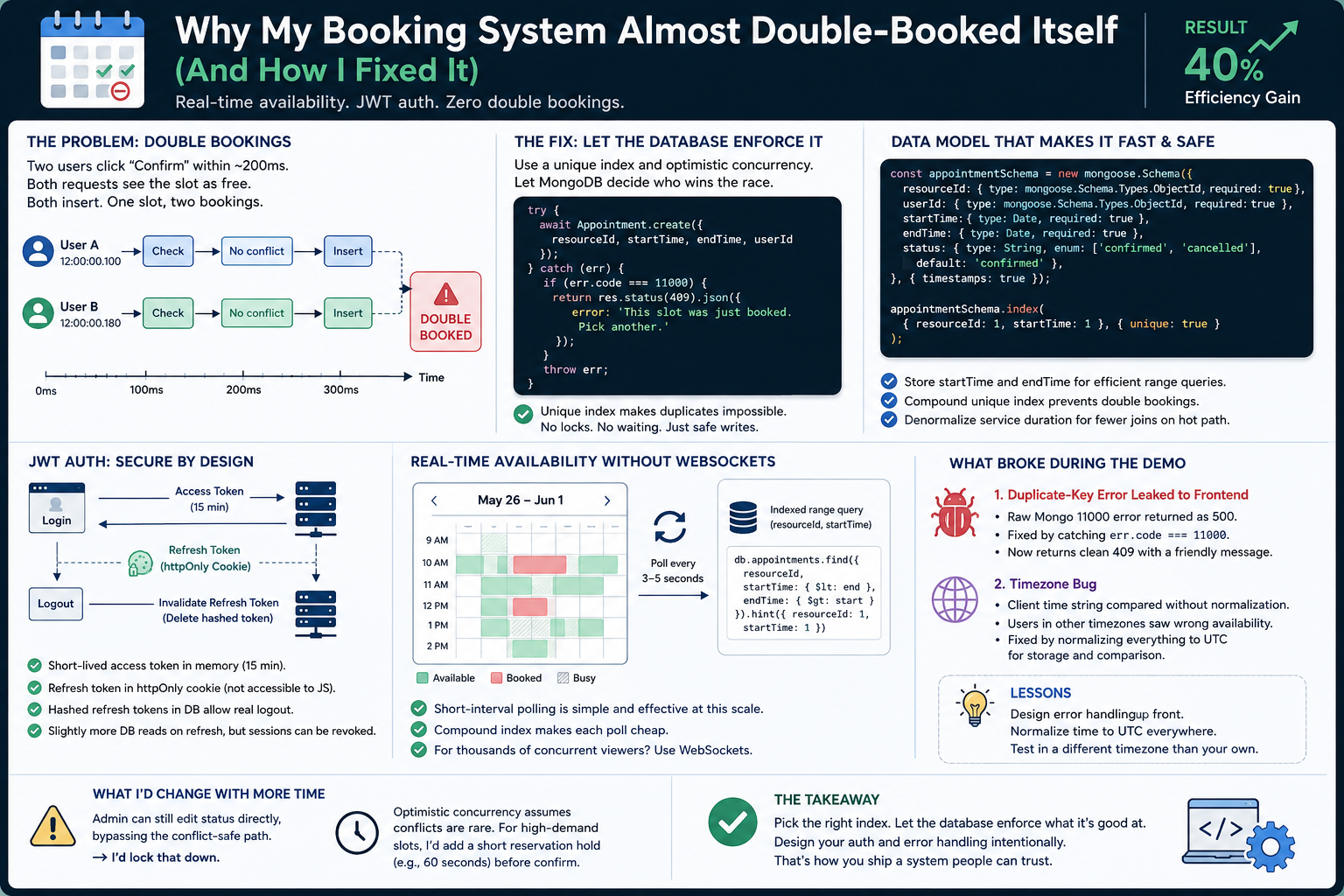Click the 'Indexed range query' label
The height and width of the screenshot is (896, 1344).
[x=816, y=509]
